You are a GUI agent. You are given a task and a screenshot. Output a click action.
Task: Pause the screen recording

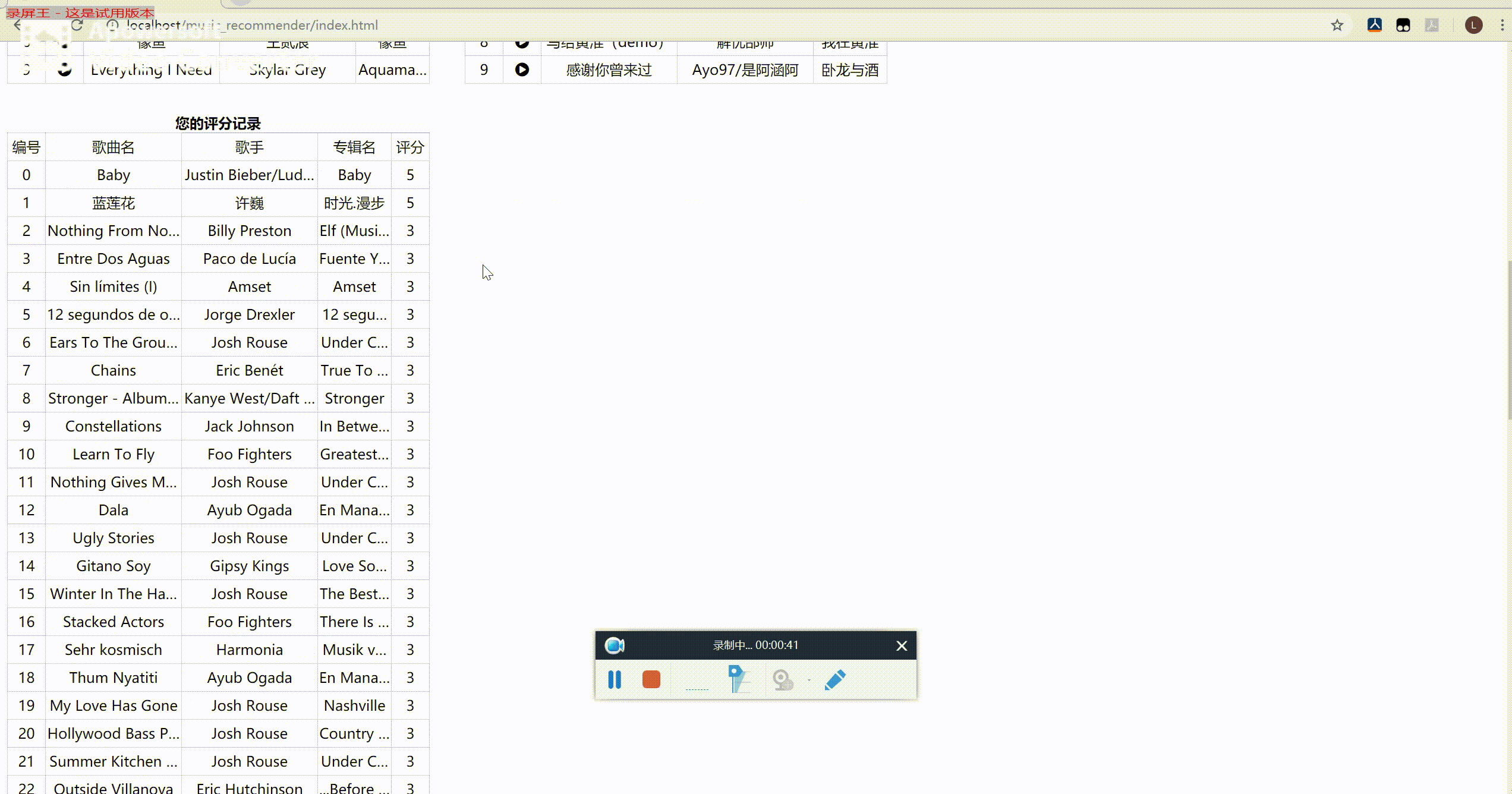click(615, 679)
